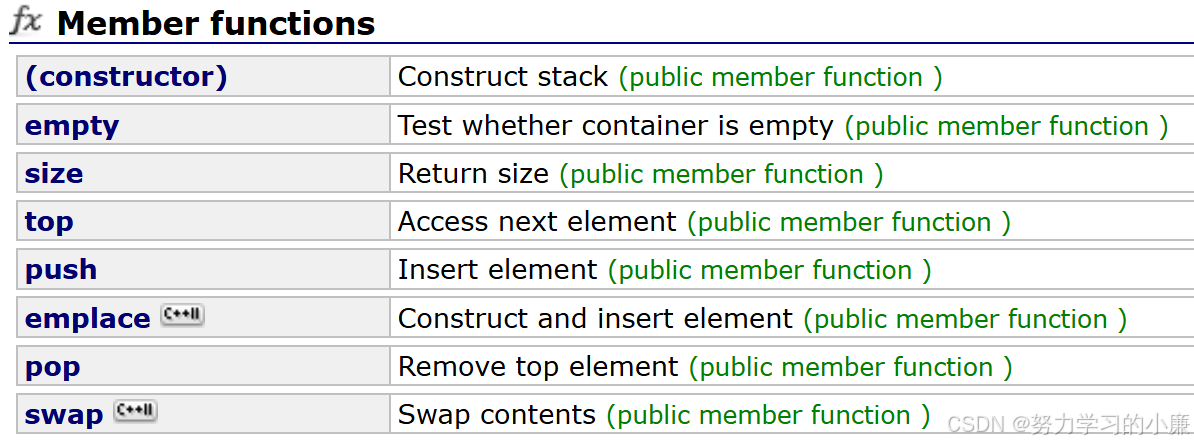Click the Insert element description

tap(497, 270)
